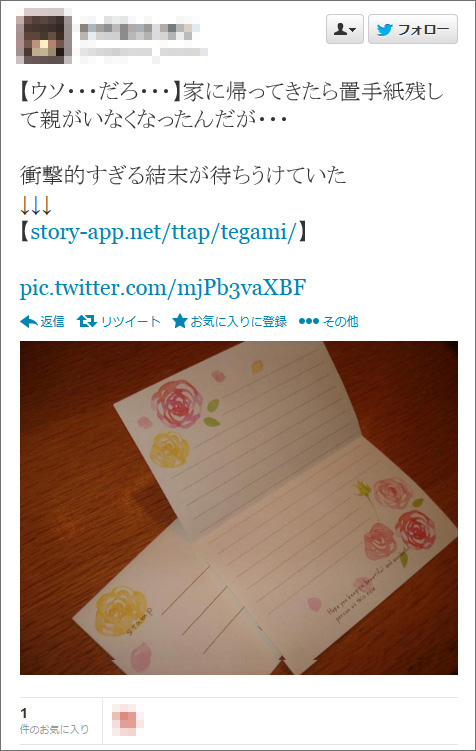Viewport: 476px width, 751px height.
Task: Click the three-dot more icon
Action: pos(308,321)
